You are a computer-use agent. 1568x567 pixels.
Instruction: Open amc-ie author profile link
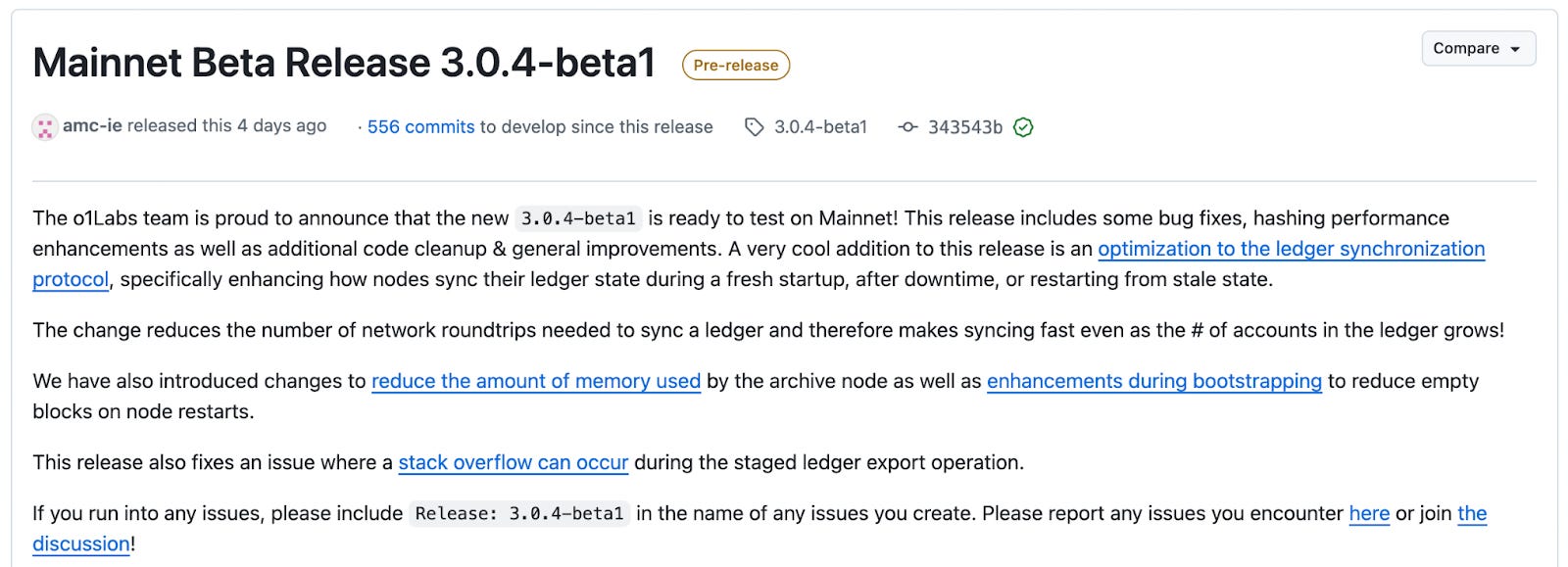coord(92,125)
